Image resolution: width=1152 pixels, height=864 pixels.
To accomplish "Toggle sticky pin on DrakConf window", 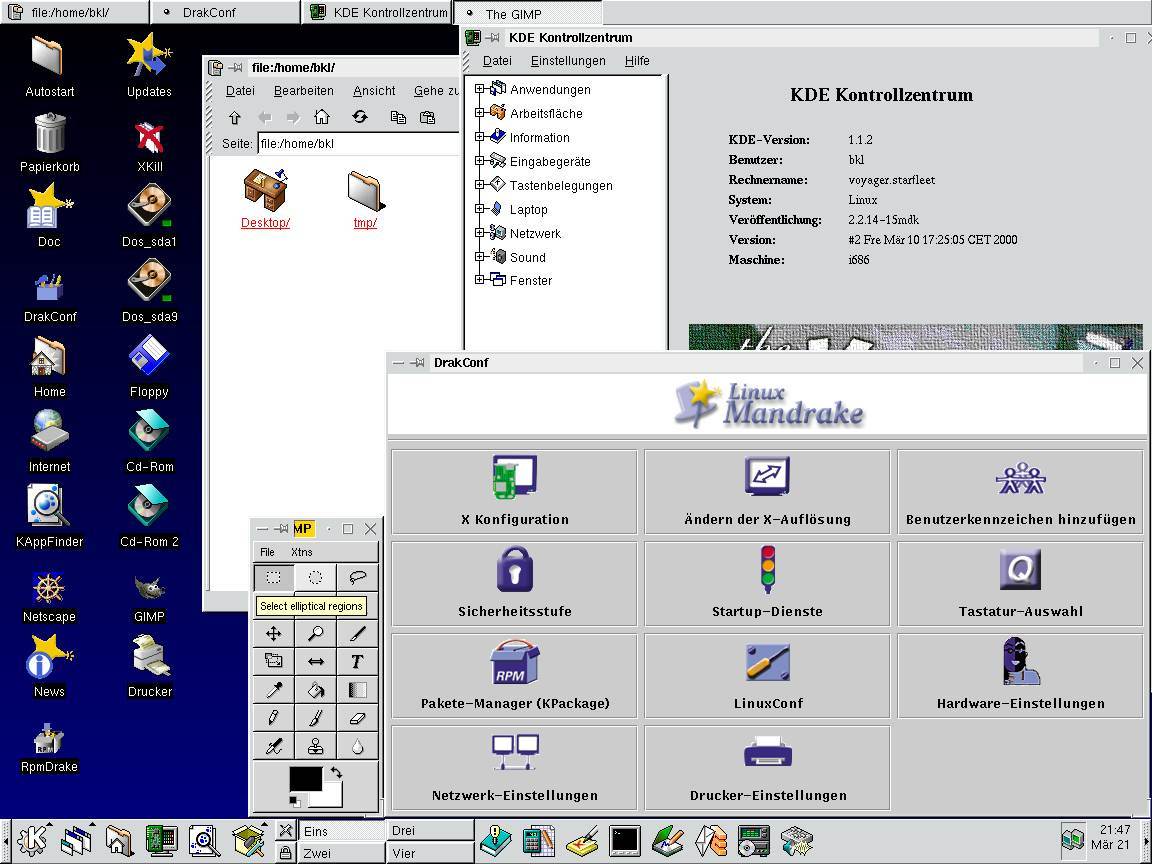I will (x=418, y=363).
